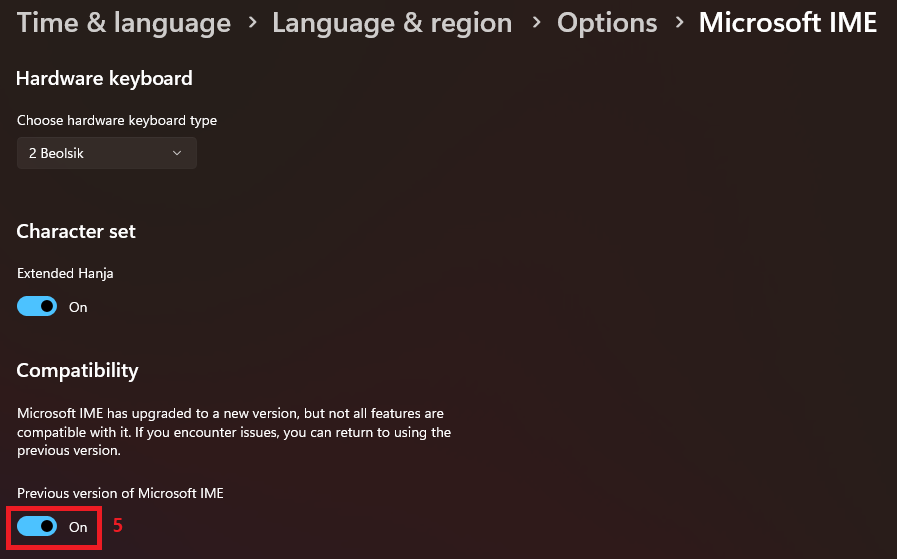Return to the Options breadcrumb page

point(607,23)
